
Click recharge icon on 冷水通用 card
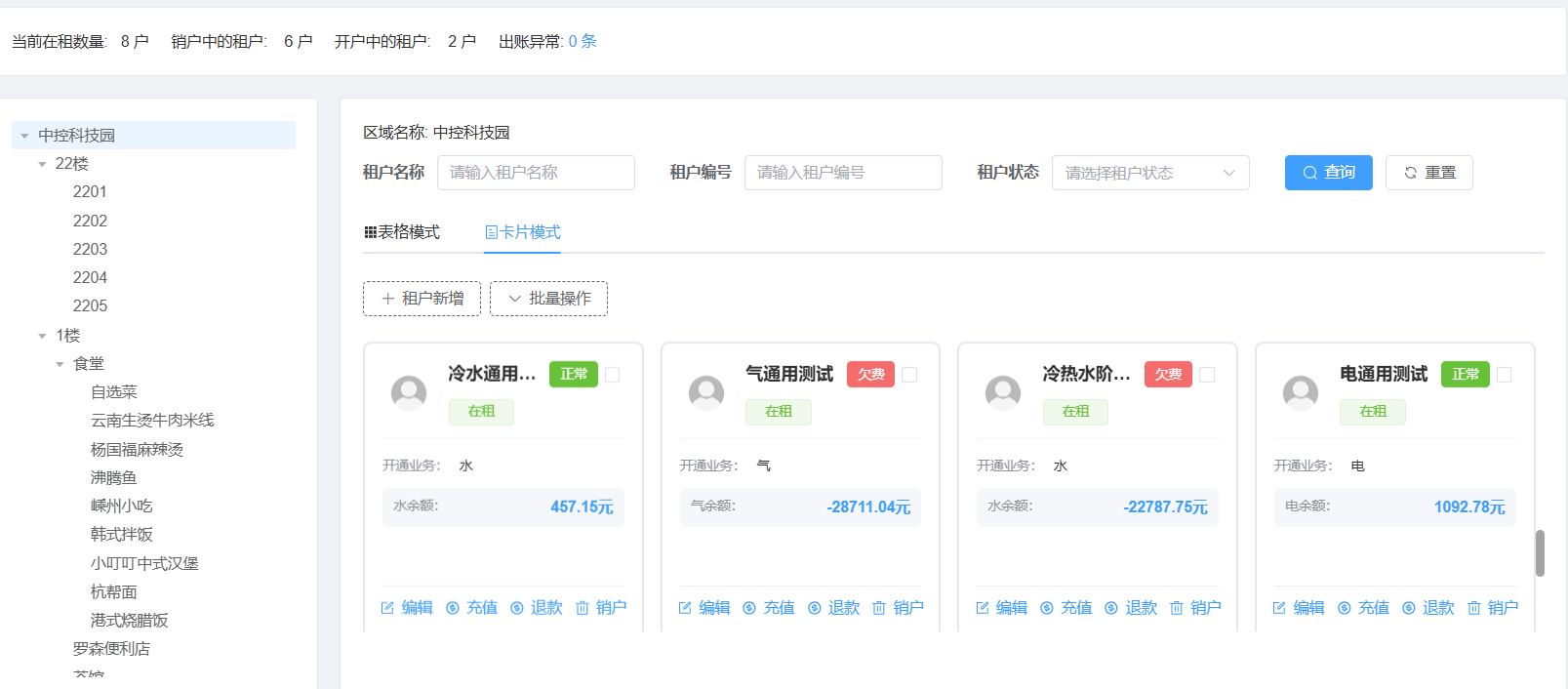click(x=453, y=608)
